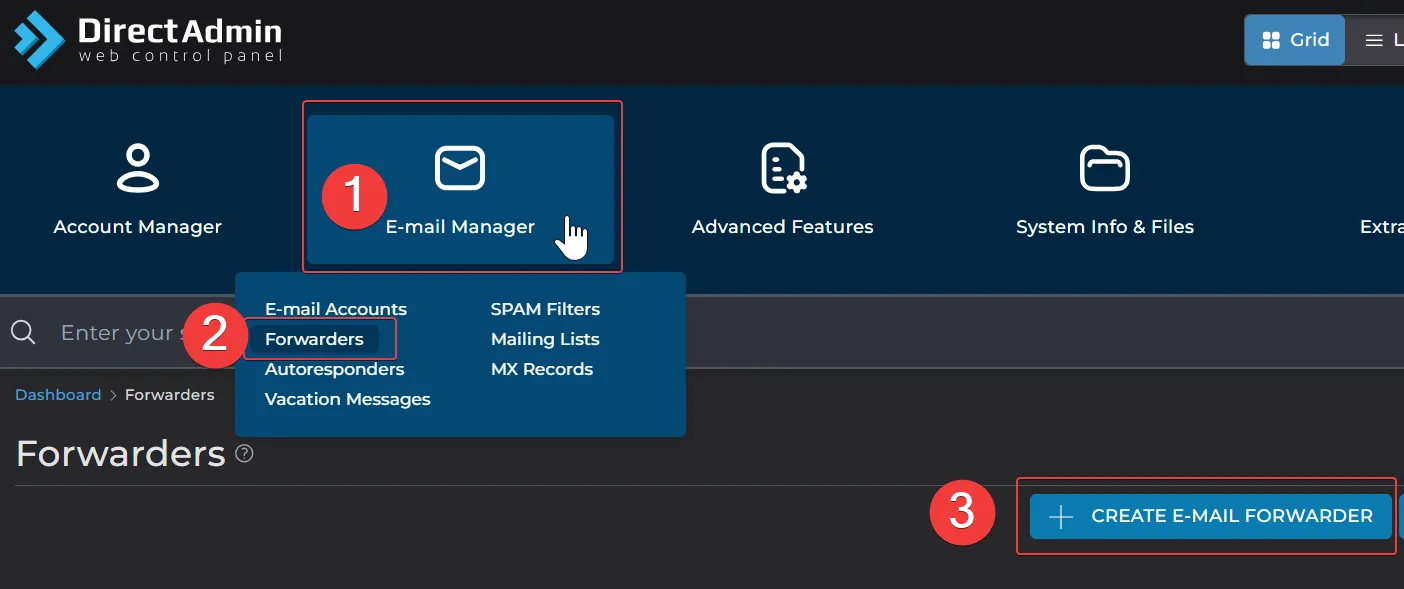Select SPAM Filters menu entry
This screenshot has height=589, width=1404.
point(545,309)
